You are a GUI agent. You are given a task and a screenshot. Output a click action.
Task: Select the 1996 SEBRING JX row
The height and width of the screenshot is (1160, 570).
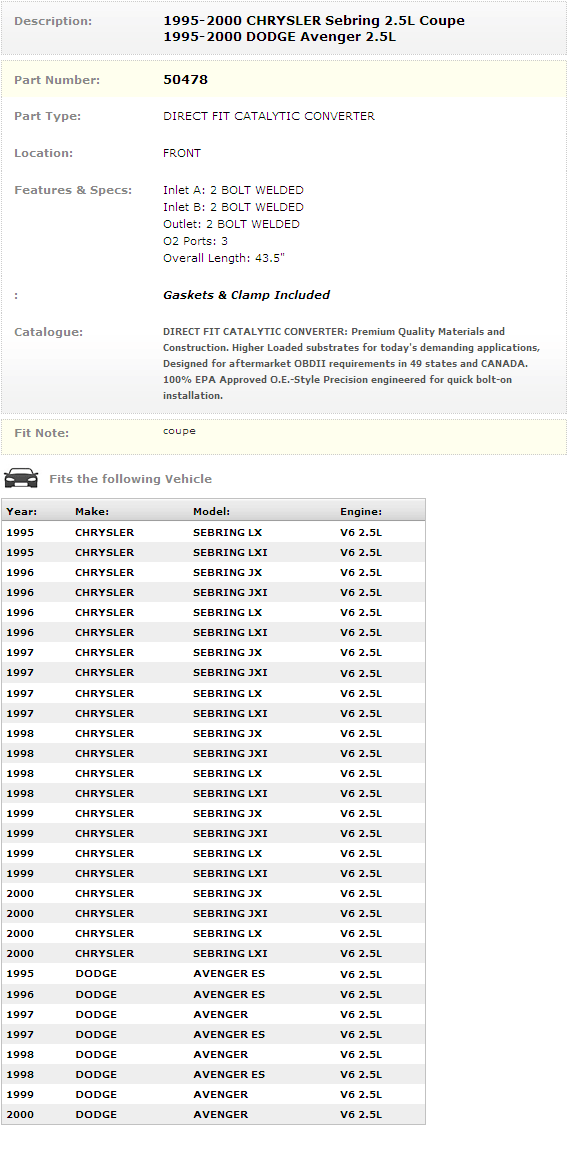point(213,572)
